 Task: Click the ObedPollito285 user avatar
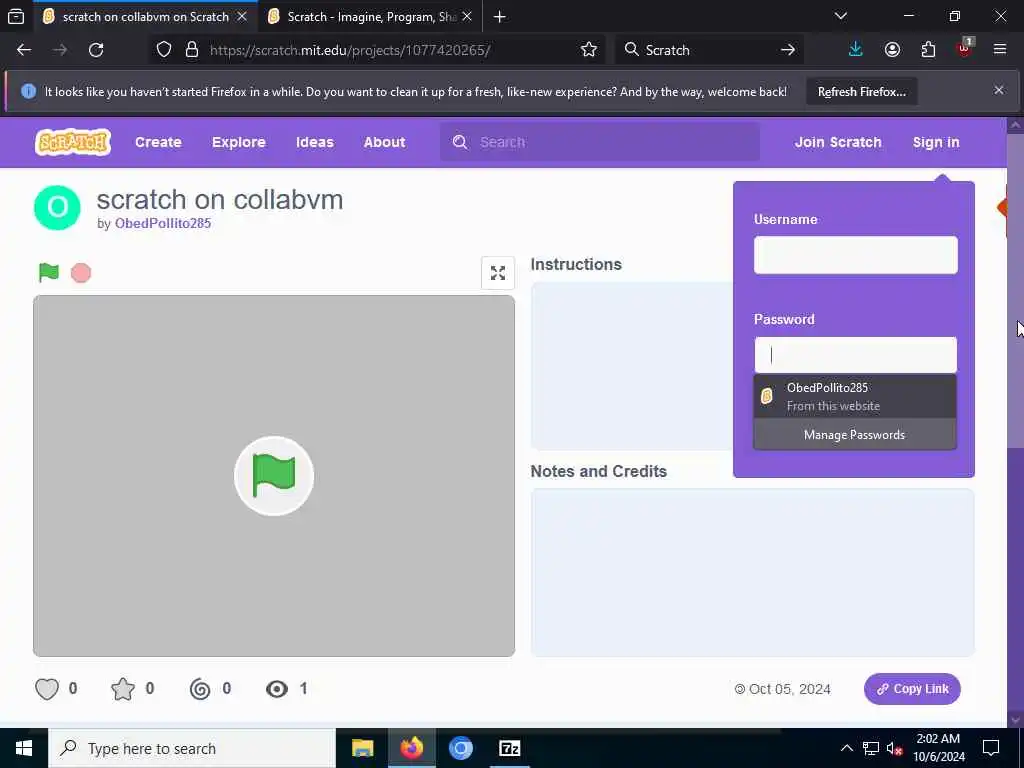click(57, 208)
